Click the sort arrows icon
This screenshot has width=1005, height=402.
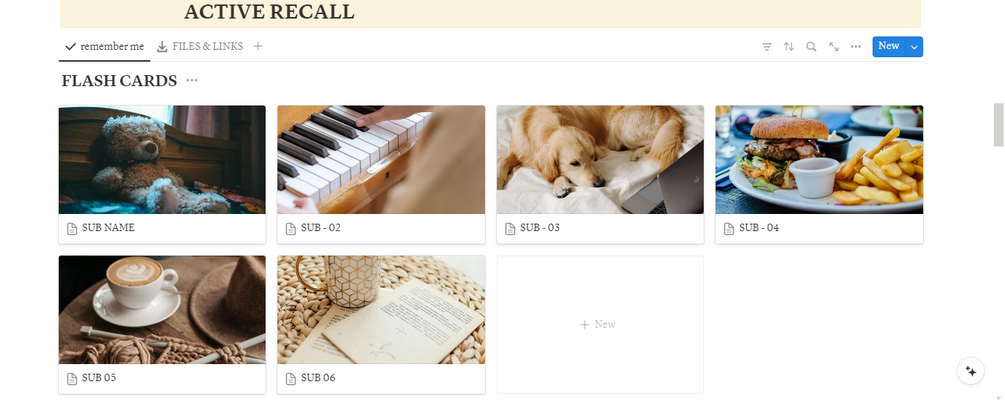[789, 47]
